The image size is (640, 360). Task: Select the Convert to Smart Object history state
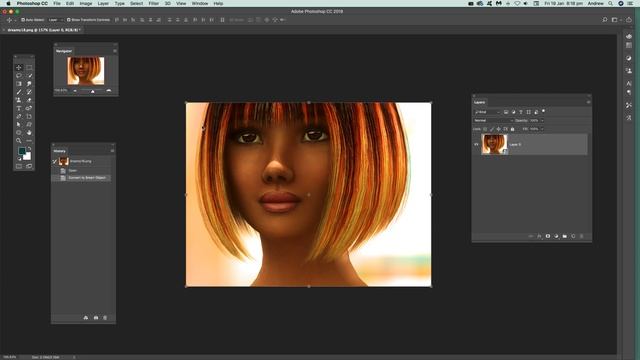click(82, 178)
